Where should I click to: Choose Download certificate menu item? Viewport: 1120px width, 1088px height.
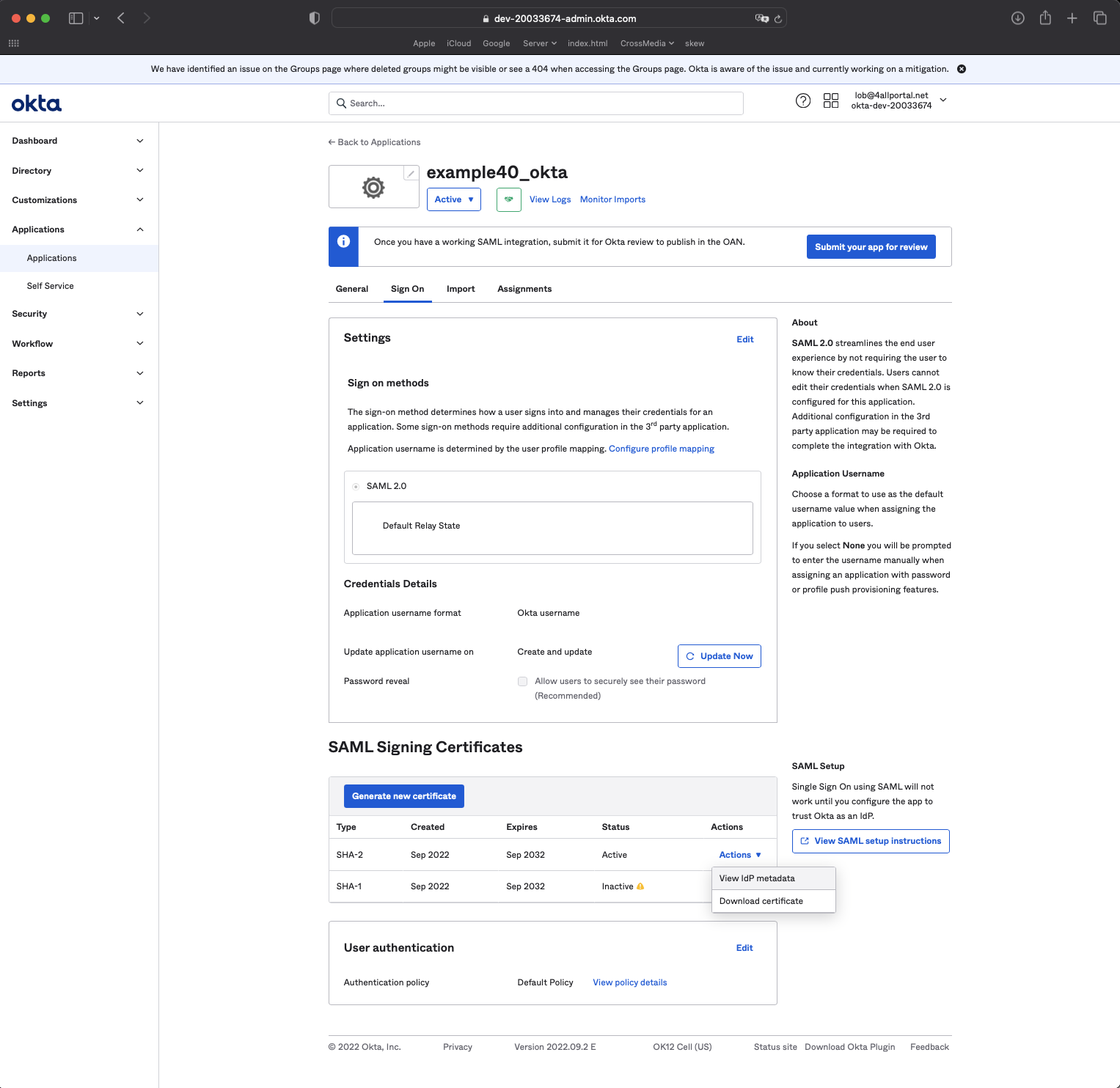pos(774,901)
